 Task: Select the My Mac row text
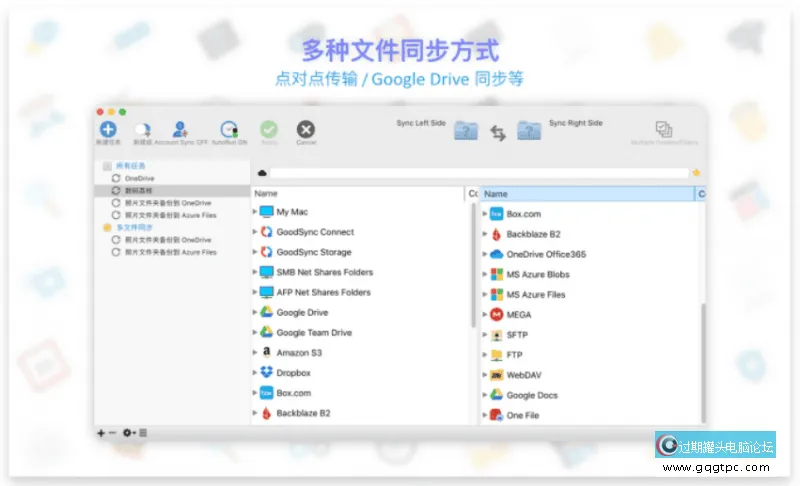pyautogui.click(x=292, y=212)
